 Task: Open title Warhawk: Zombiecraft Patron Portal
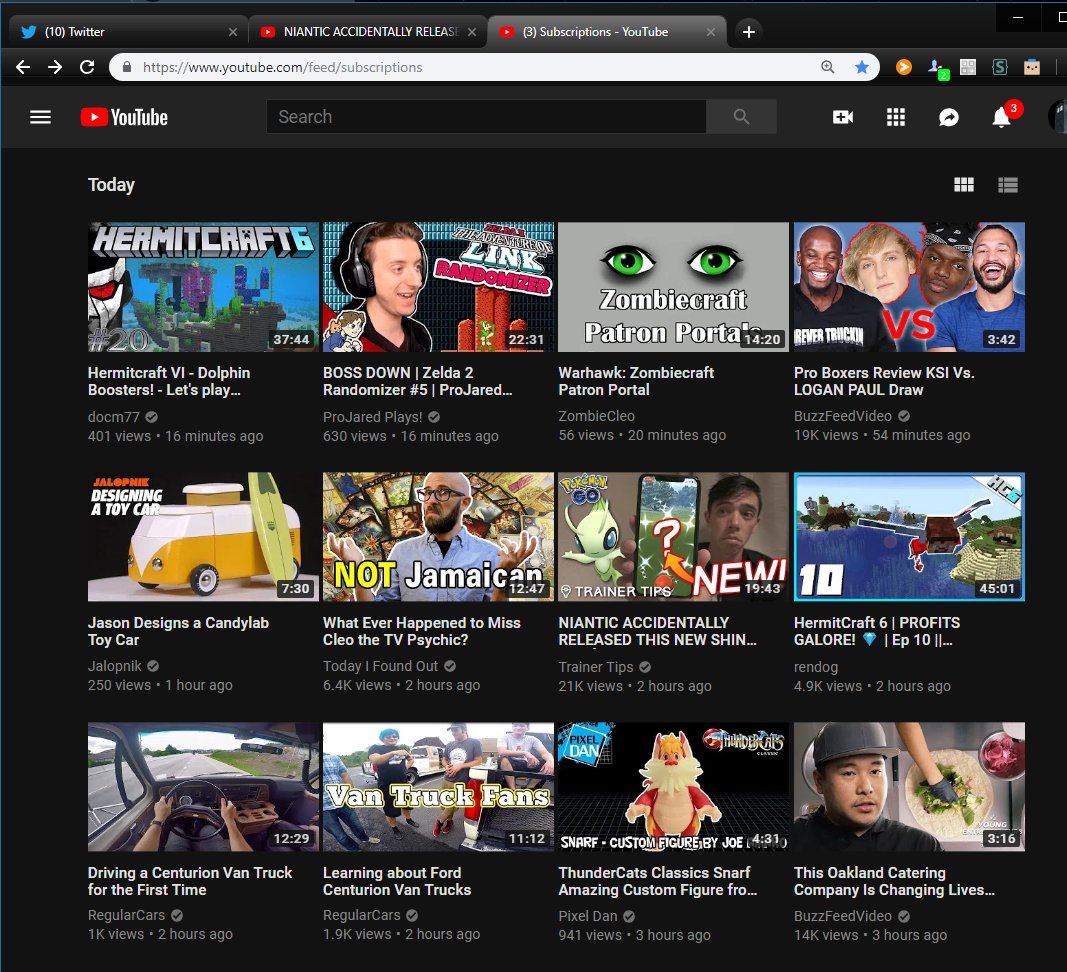[x=636, y=381]
